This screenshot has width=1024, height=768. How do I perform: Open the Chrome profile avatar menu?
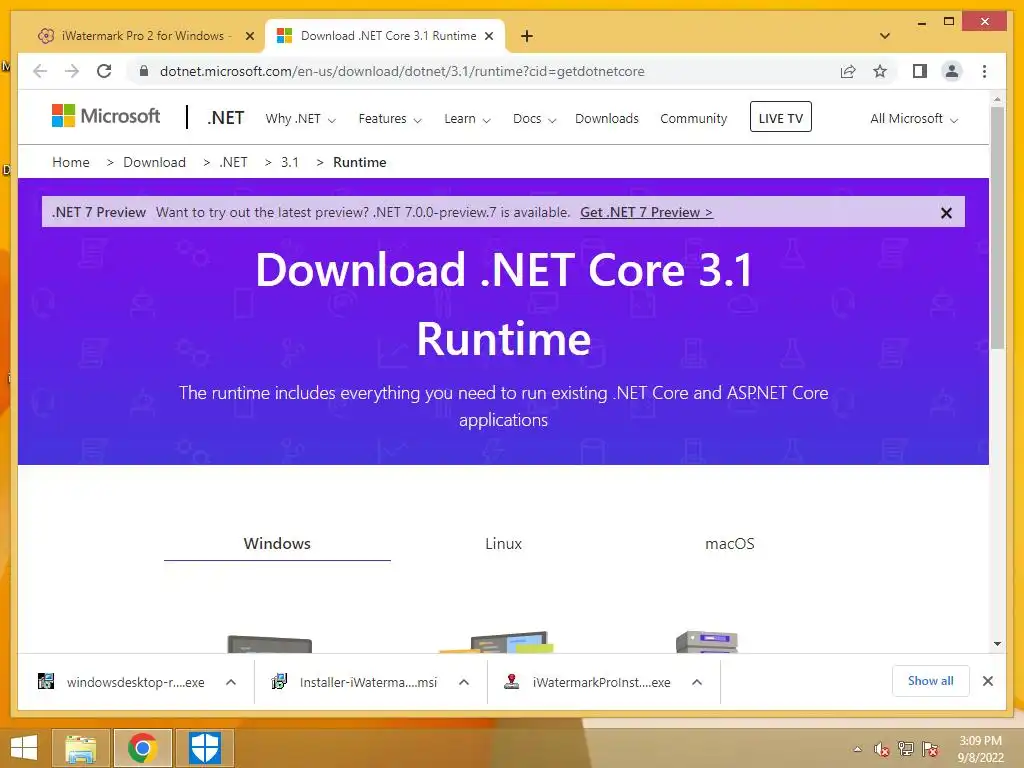coord(952,71)
